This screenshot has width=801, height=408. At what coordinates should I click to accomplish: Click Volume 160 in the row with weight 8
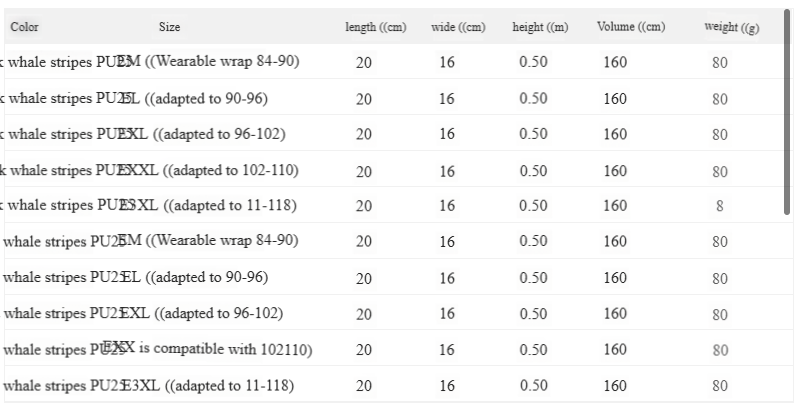tap(615, 206)
